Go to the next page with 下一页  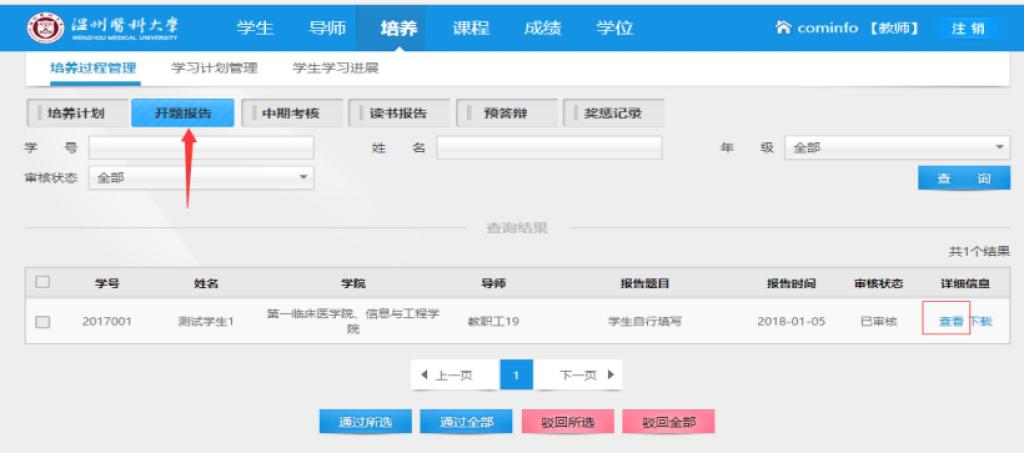(584, 375)
